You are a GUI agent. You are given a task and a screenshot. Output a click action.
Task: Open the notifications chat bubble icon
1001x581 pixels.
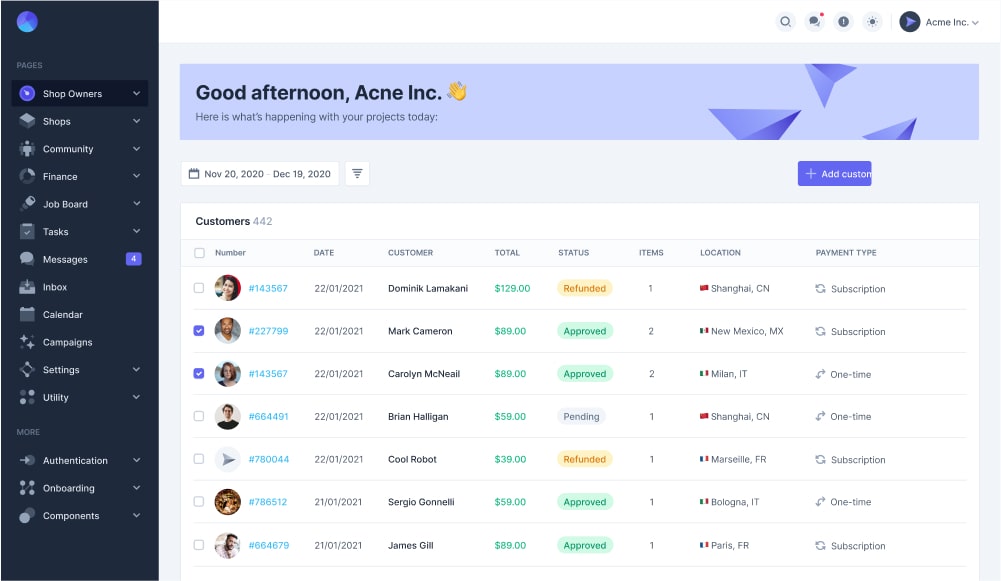(x=815, y=22)
